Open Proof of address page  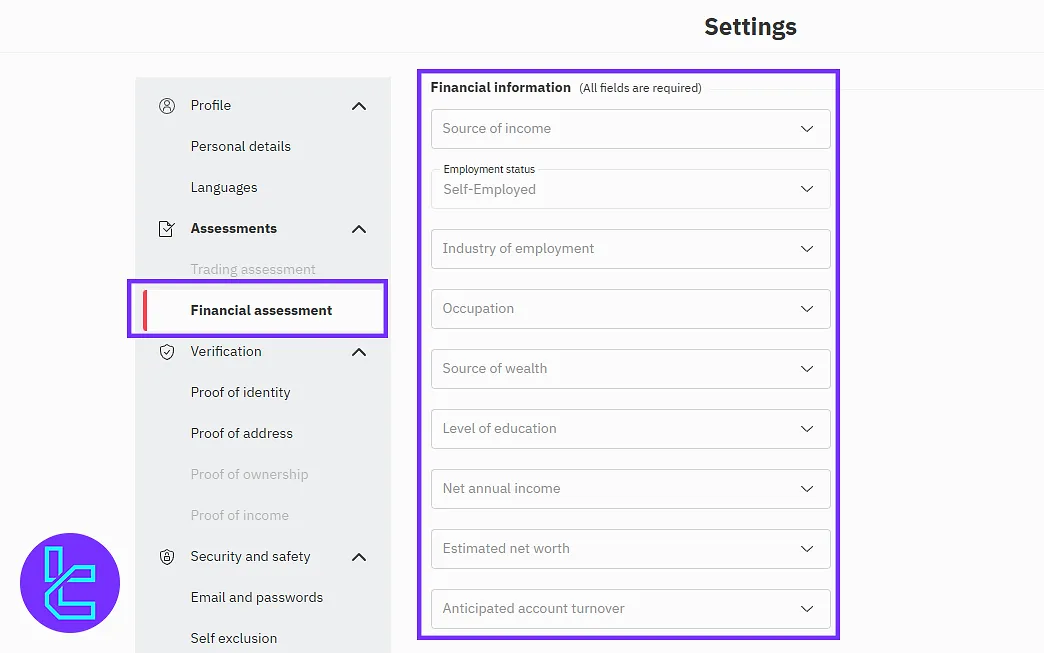242,433
